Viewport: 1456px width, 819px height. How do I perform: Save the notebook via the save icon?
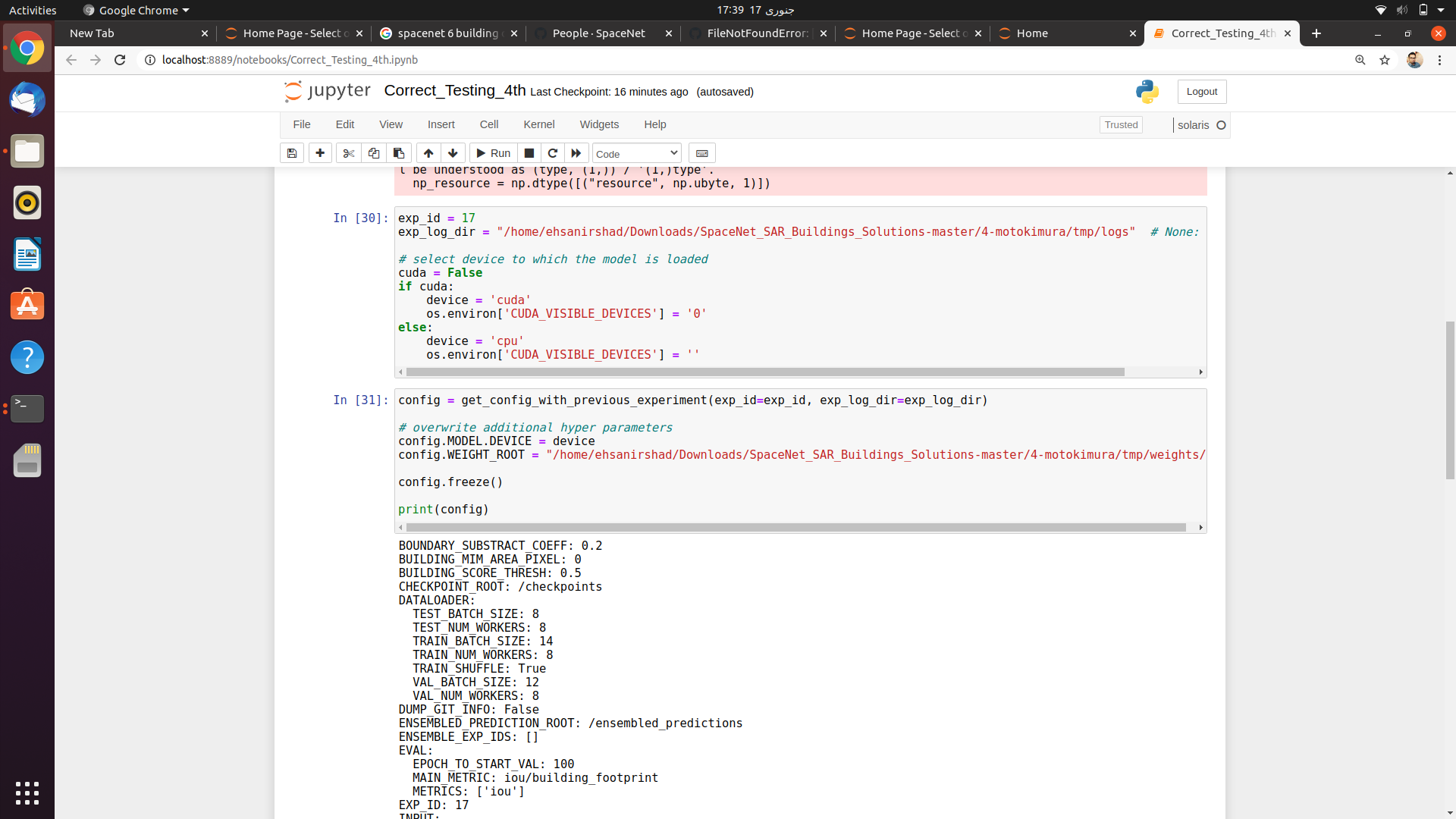click(292, 153)
